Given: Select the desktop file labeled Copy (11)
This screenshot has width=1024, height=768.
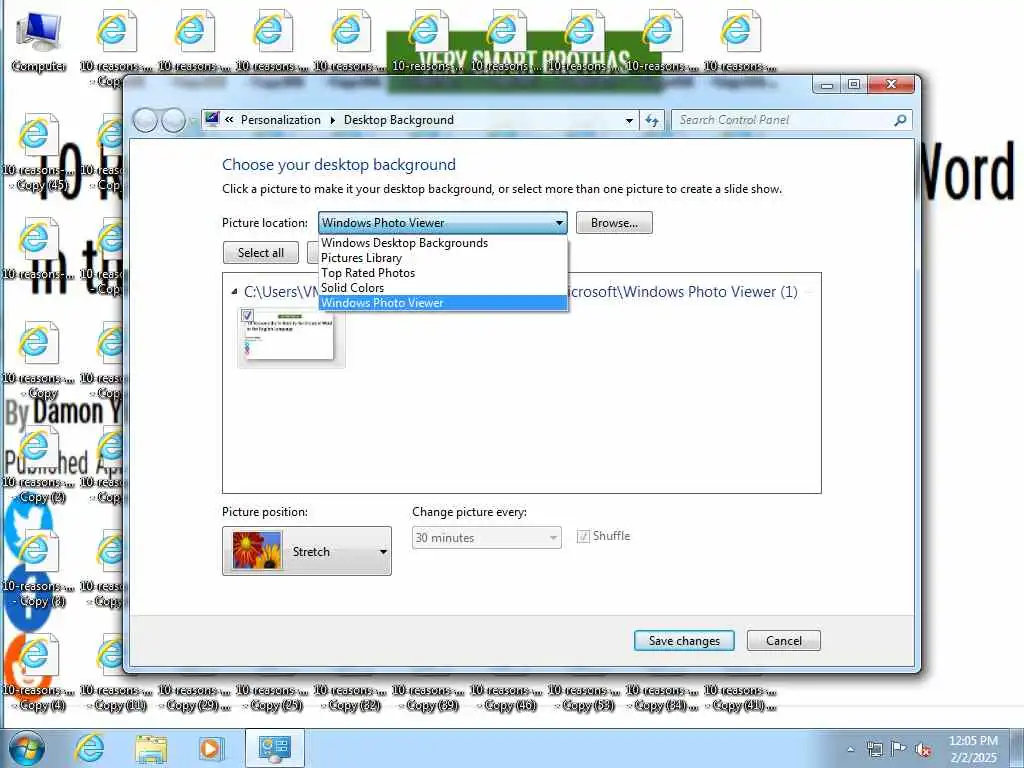Looking at the screenshot, I should pyautogui.click(x=116, y=697).
